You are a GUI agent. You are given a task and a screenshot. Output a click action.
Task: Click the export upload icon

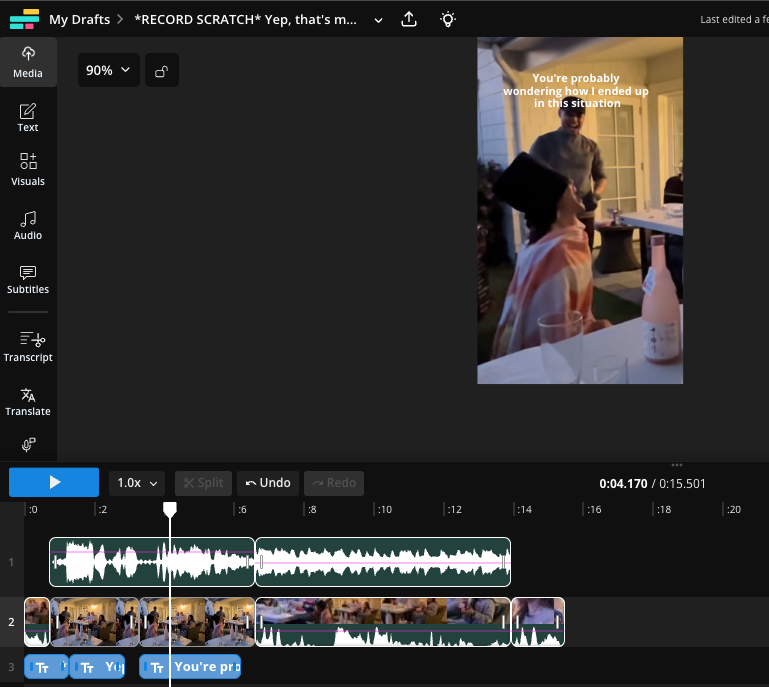(409, 20)
